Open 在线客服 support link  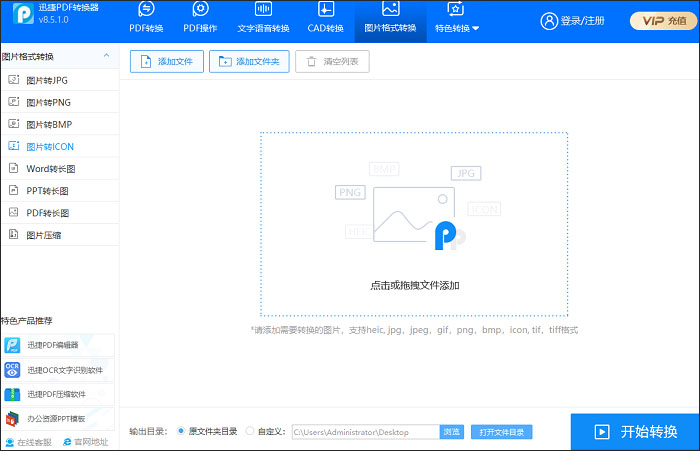[29, 442]
